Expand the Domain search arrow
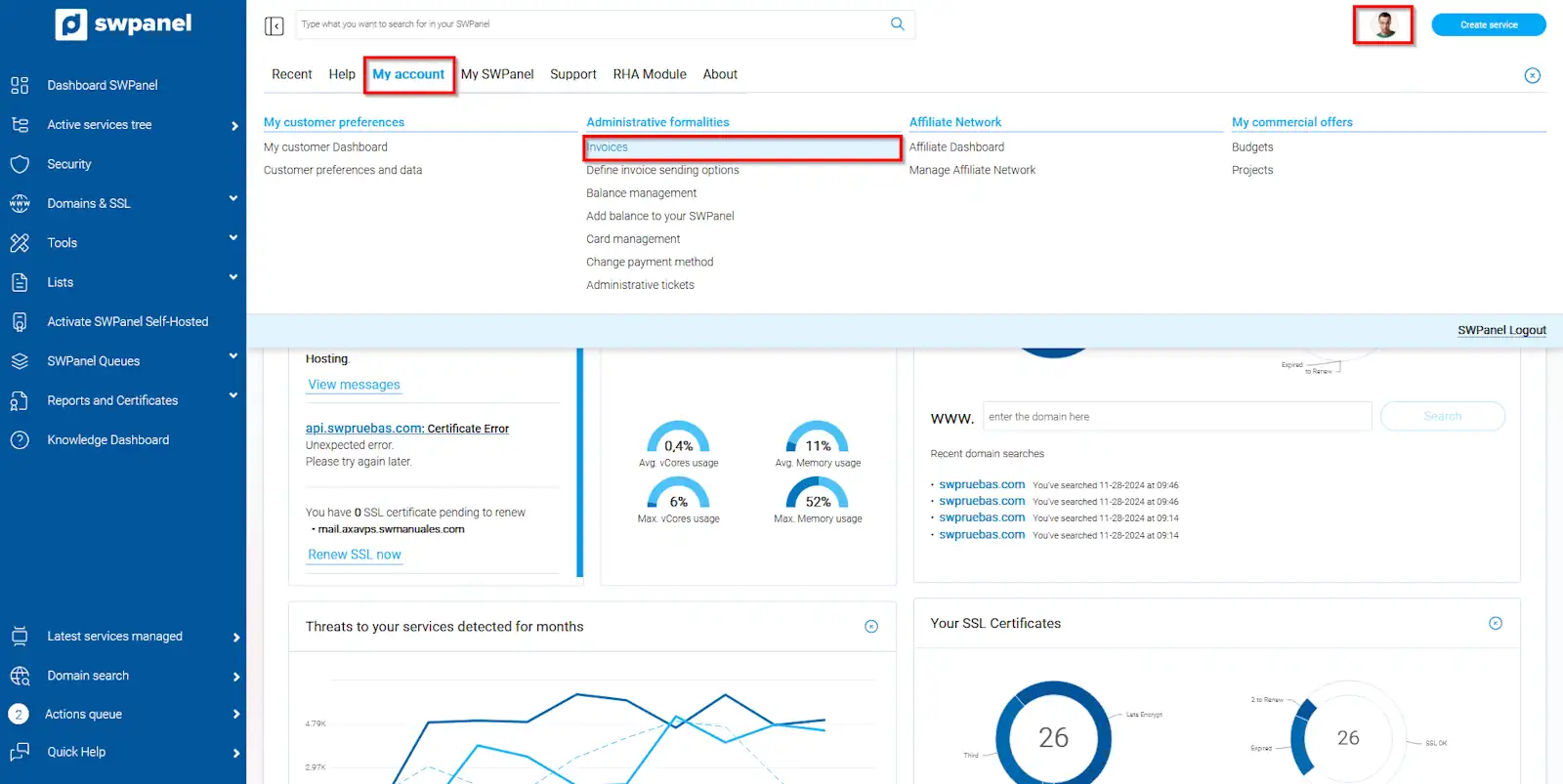 coord(235,677)
